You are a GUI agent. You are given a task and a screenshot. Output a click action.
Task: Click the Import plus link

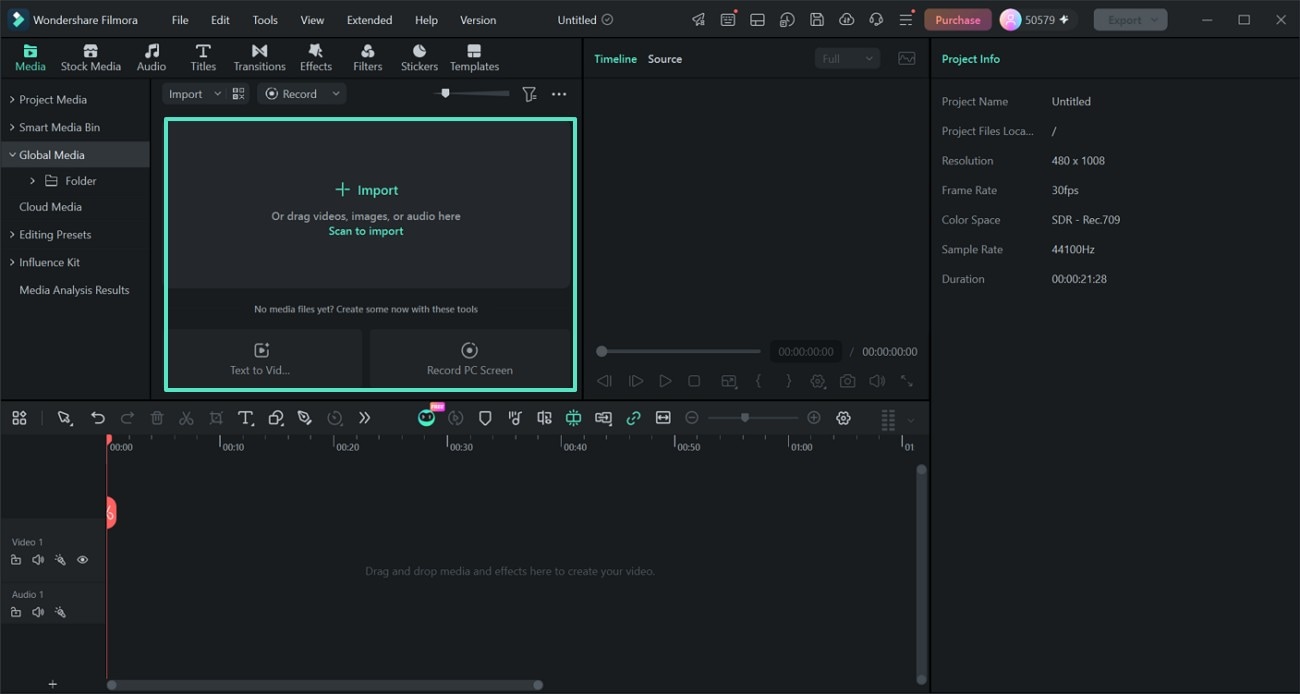pos(366,190)
